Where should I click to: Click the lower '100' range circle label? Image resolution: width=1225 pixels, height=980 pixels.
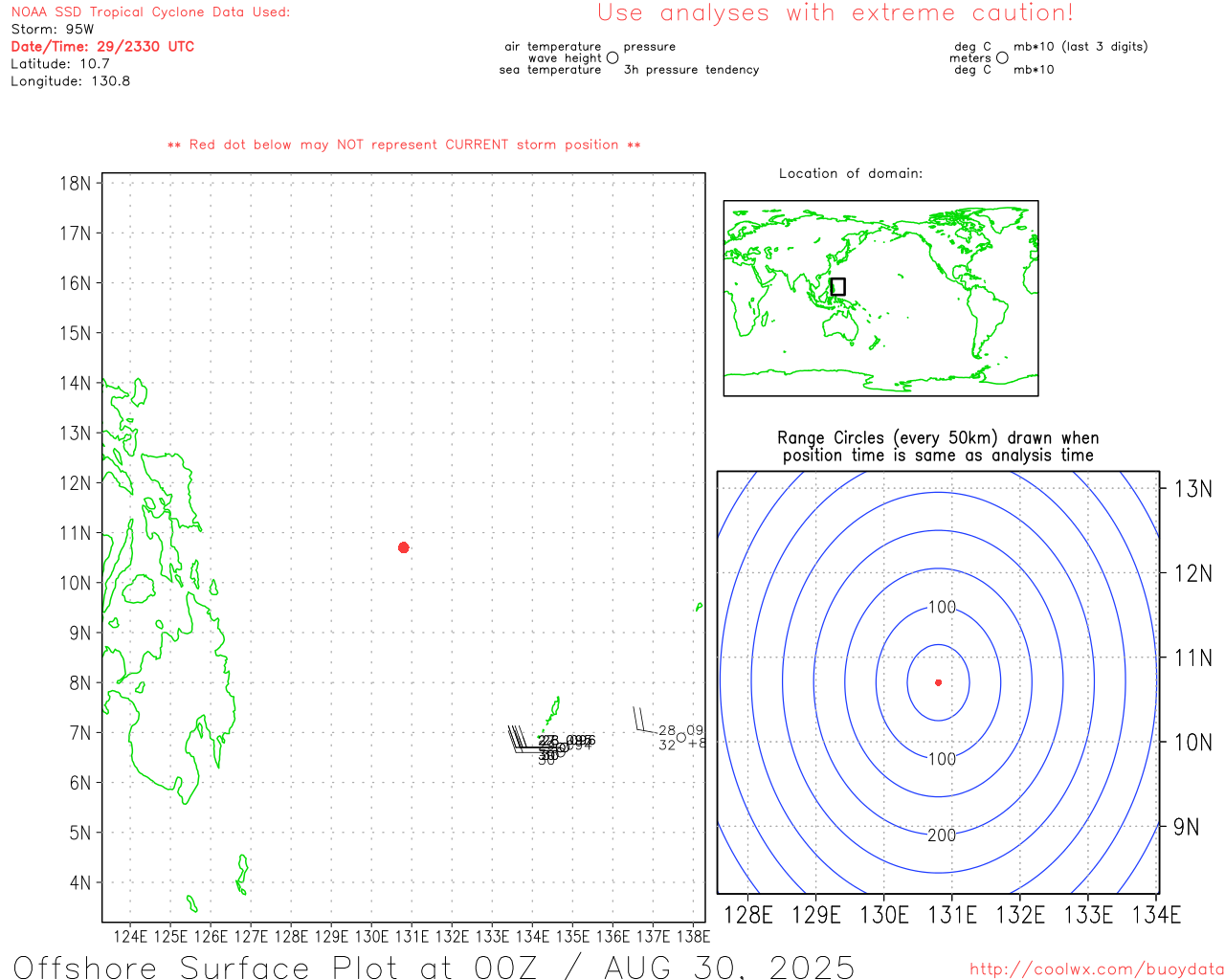click(x=942, y=759)
